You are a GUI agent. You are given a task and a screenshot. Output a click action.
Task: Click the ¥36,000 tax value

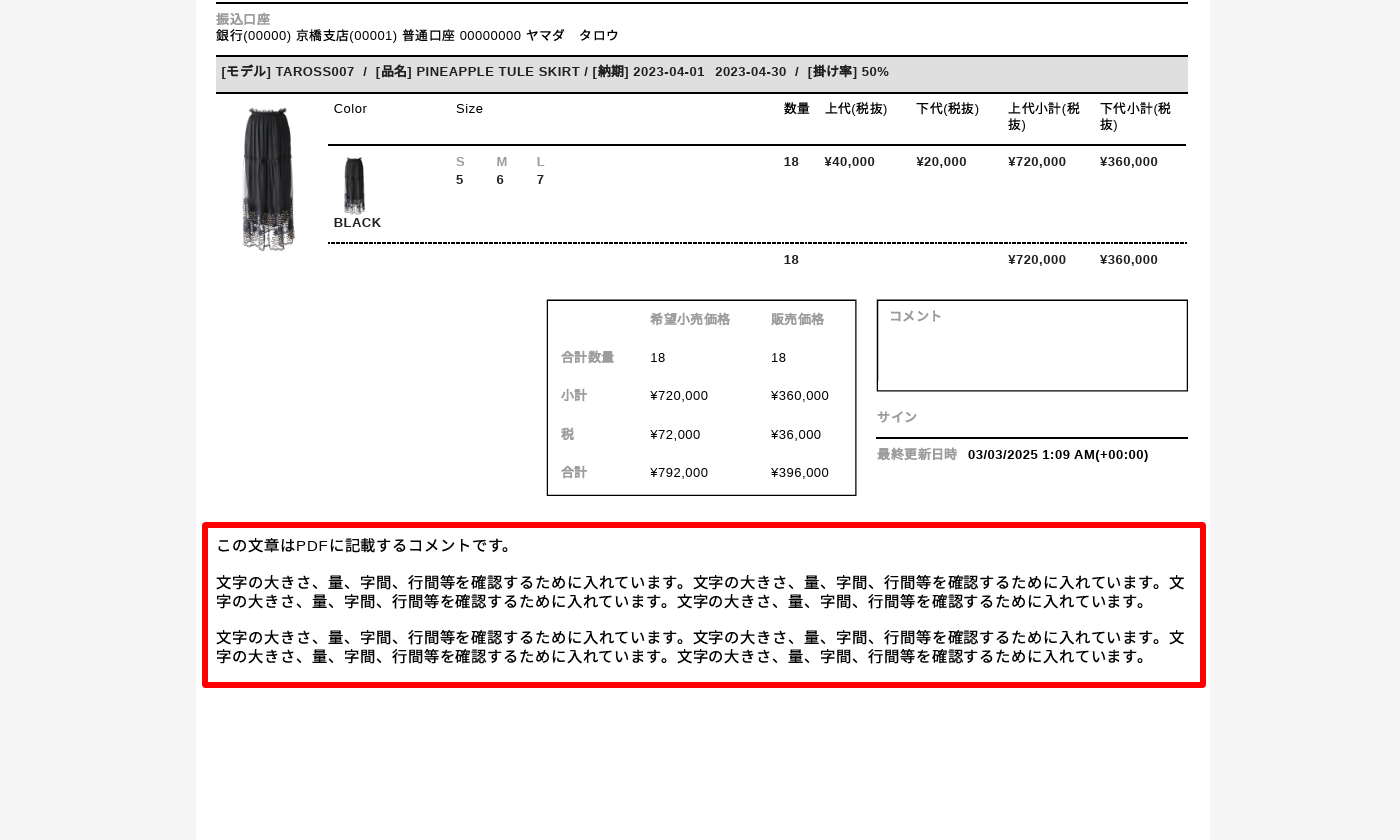[796, 434]
